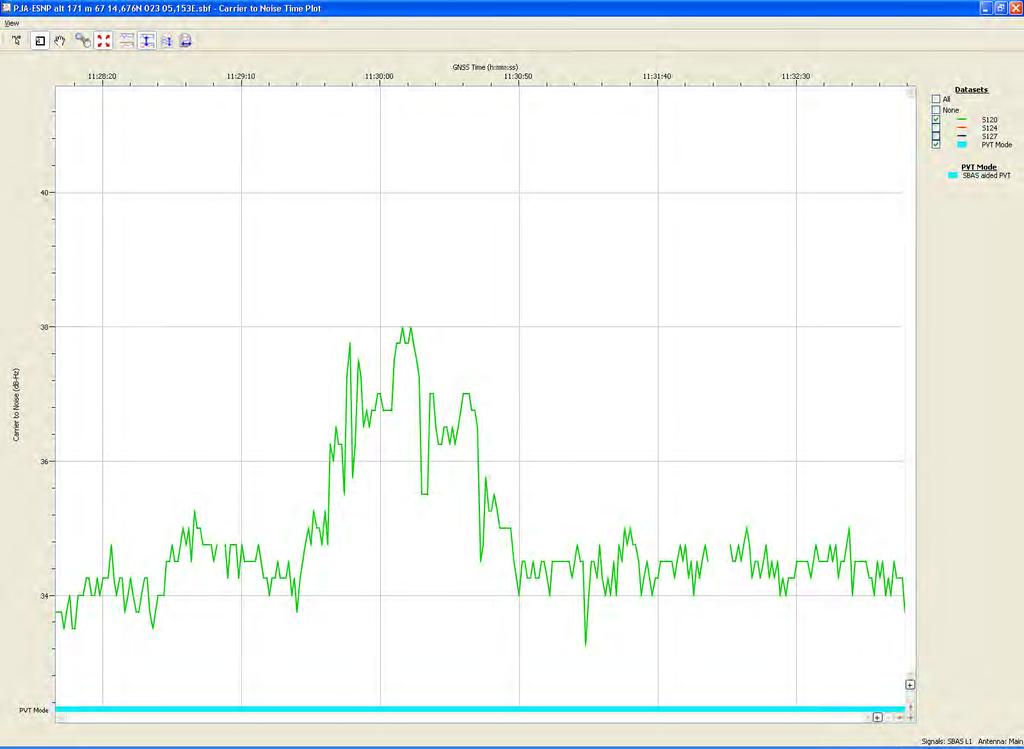Click the 11:32:30 time axis label
1024x749 pixels.
tap(795, 76)
